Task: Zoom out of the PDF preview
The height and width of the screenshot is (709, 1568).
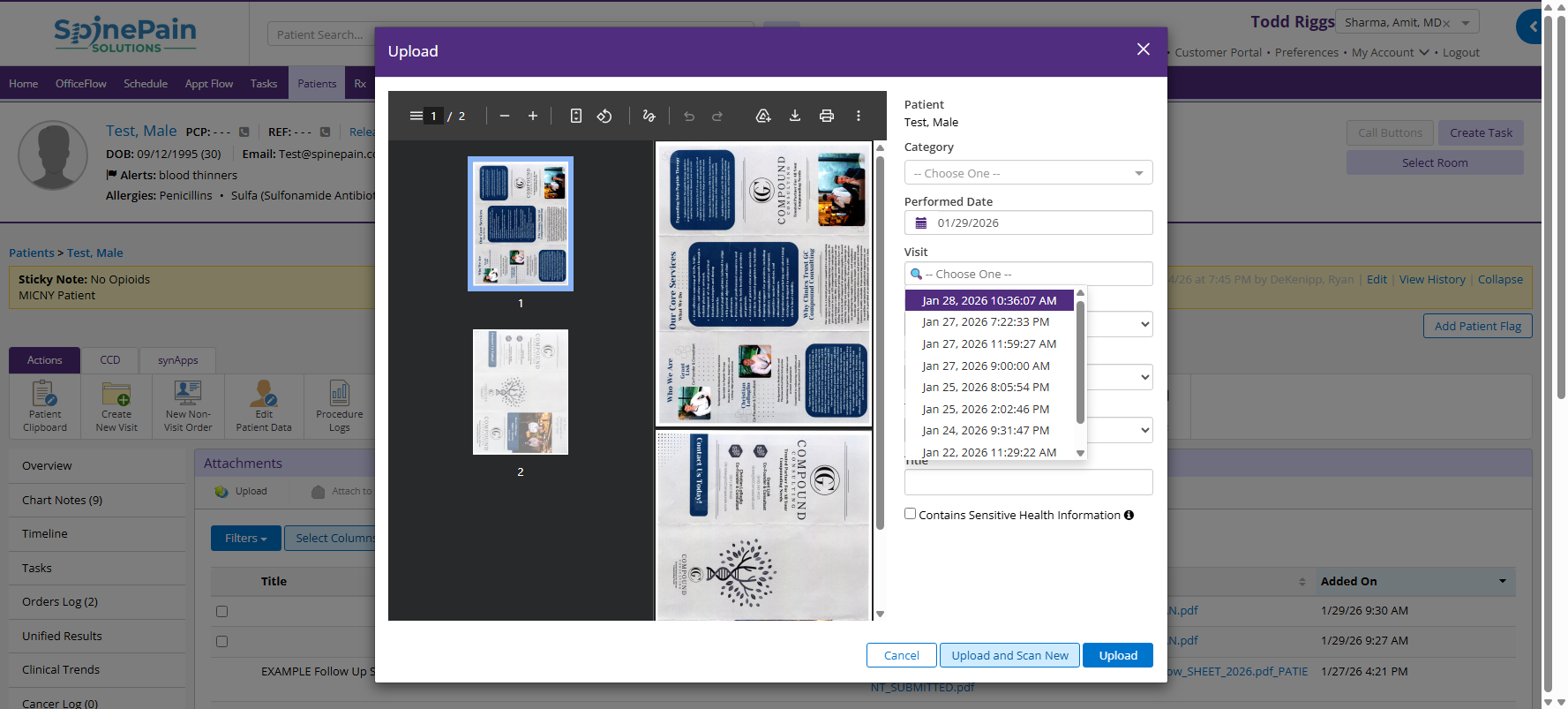Action: (505, 116)
